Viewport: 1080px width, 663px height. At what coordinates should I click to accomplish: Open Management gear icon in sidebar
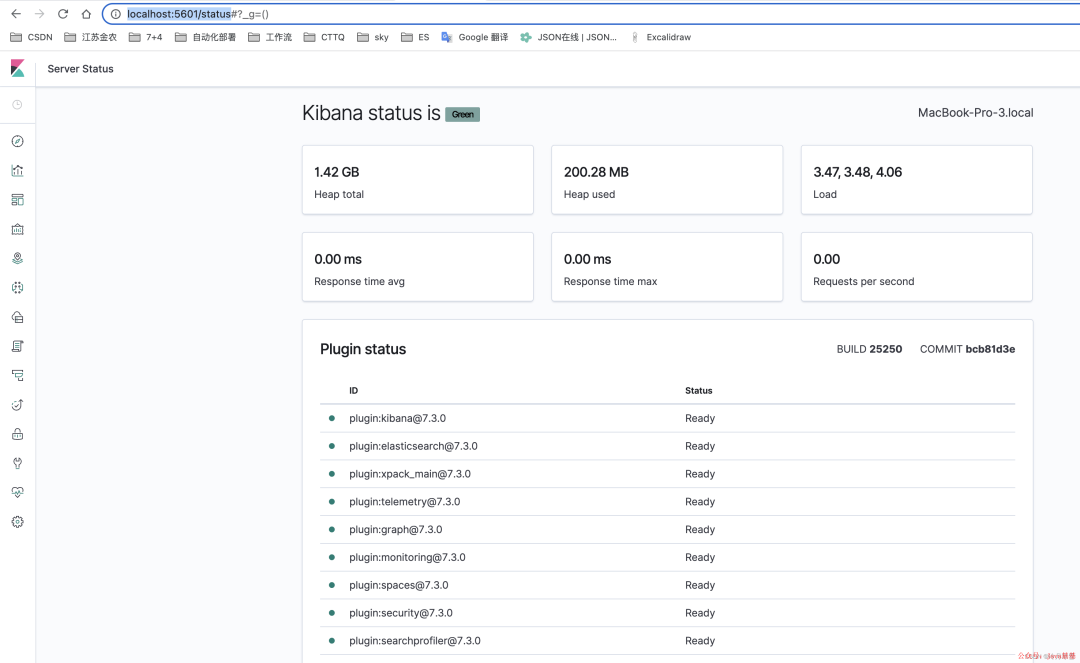click(17, 522)
